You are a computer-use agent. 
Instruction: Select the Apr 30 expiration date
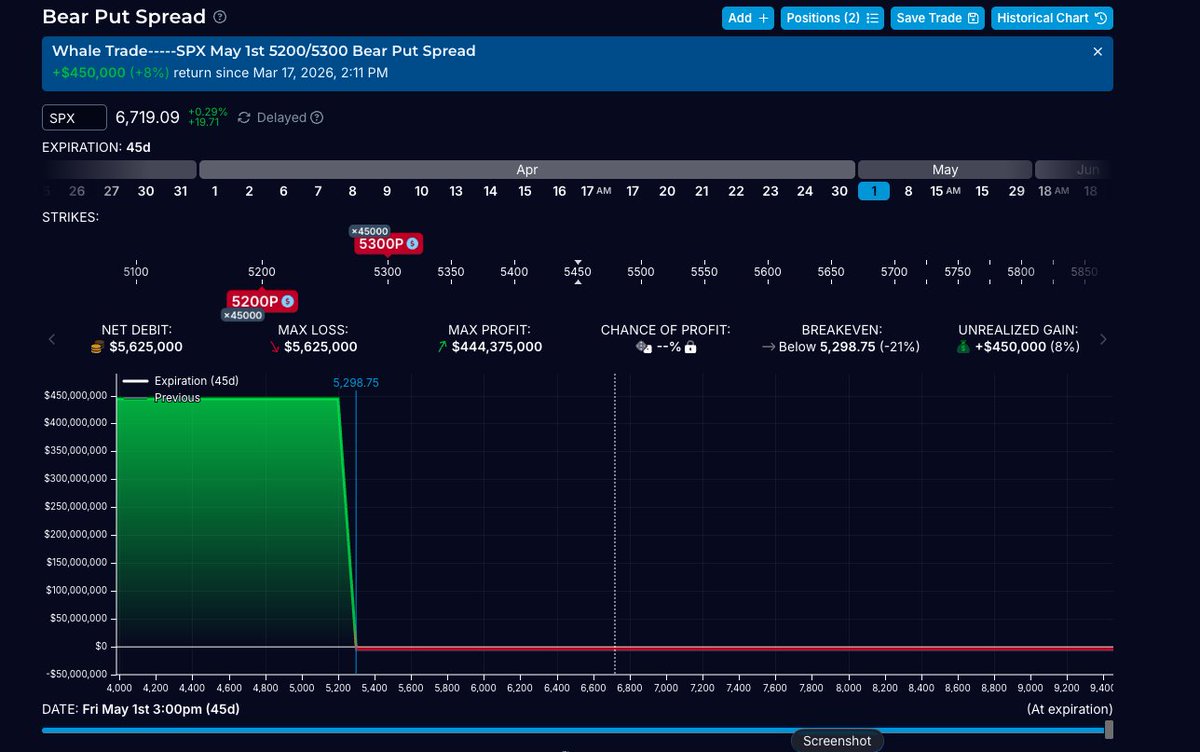click(839, 191)
